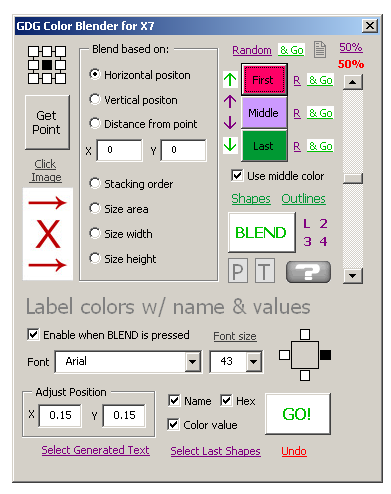Click R link beside Last color
Viewport: 391px width, 494px height.
tap(297, 146)
